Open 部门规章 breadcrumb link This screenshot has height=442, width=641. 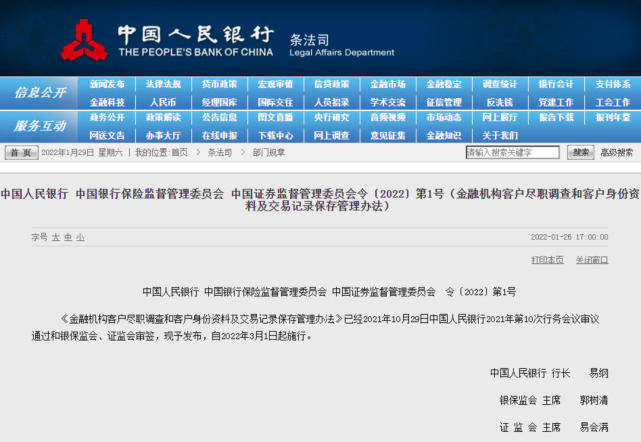coord(269,153)
